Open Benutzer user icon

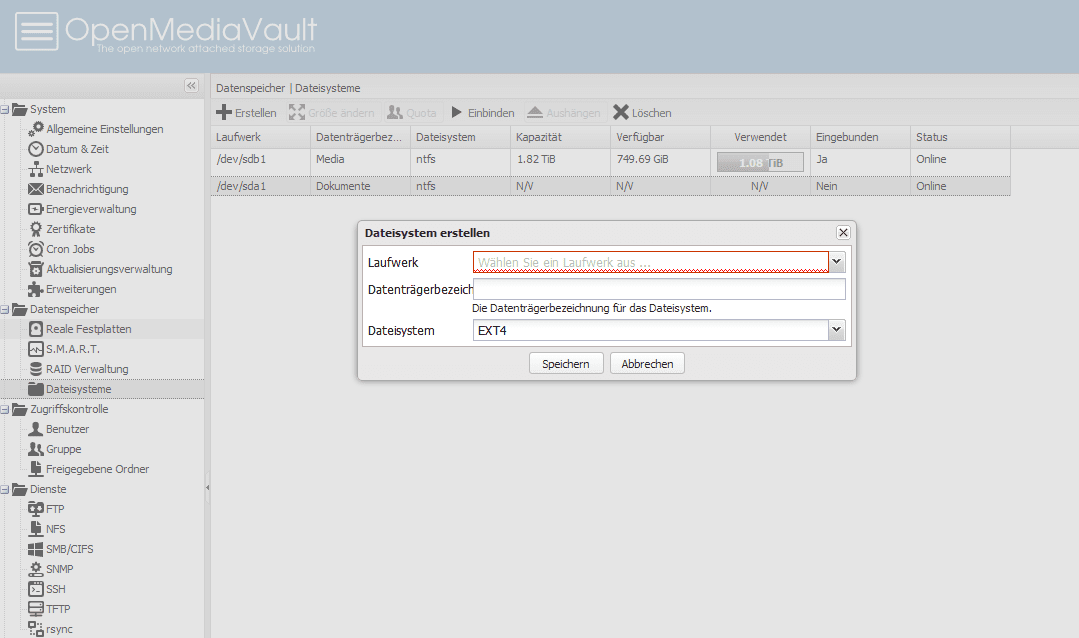[x=36, y=429]
